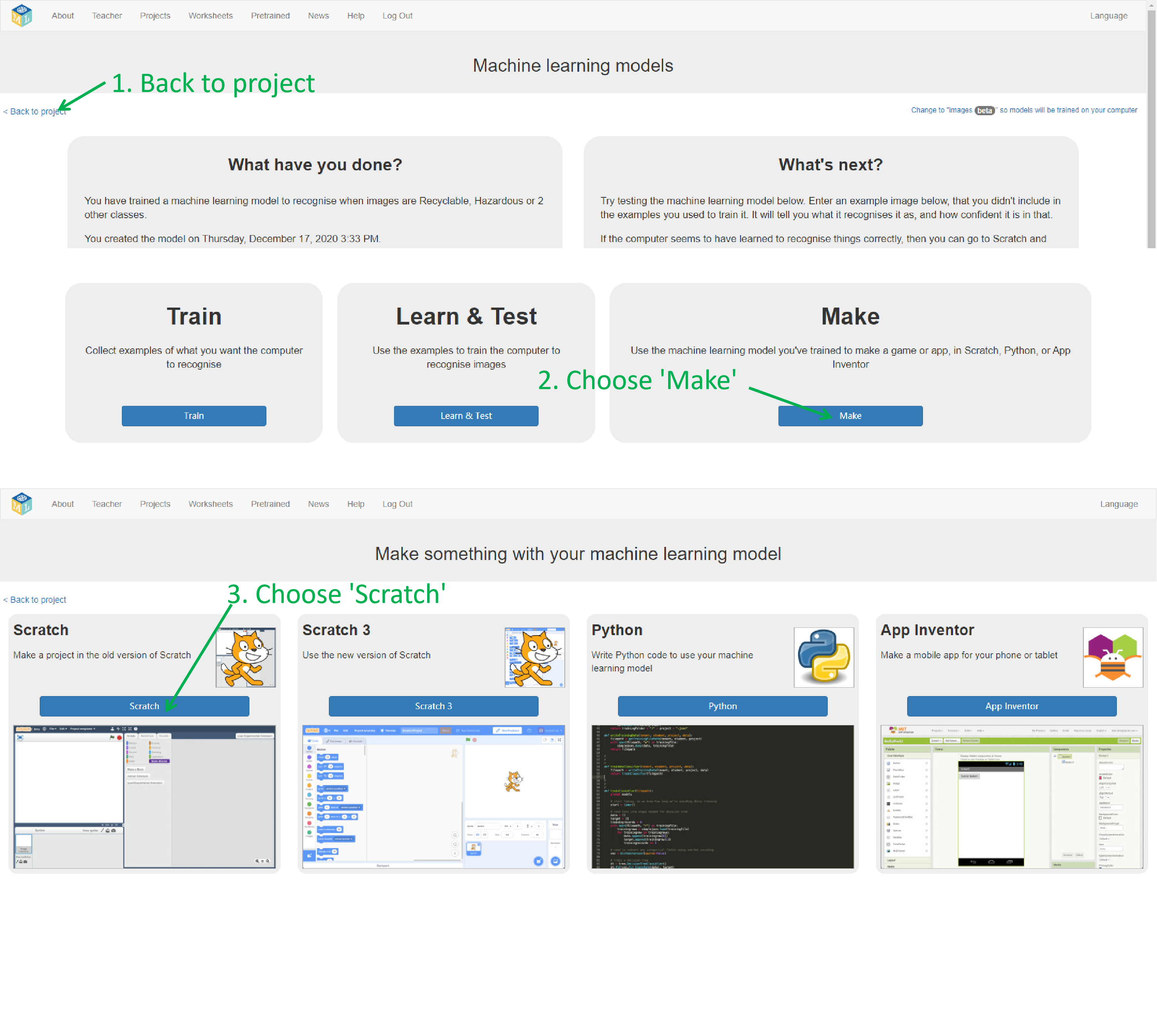Click Log Out in the lower navbar

pos(397,504)
